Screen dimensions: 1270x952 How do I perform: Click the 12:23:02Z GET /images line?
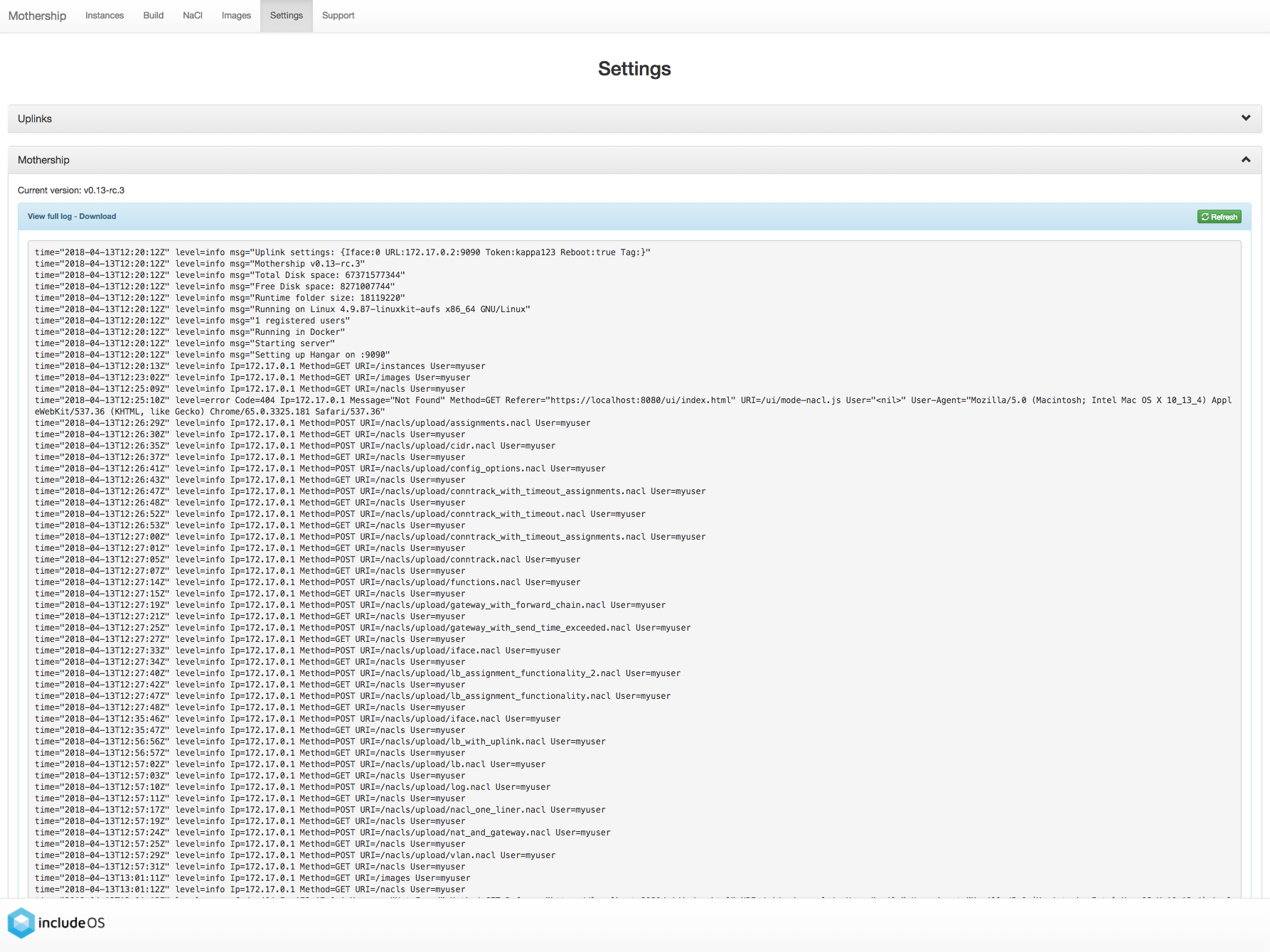click(x=252, y=378)
